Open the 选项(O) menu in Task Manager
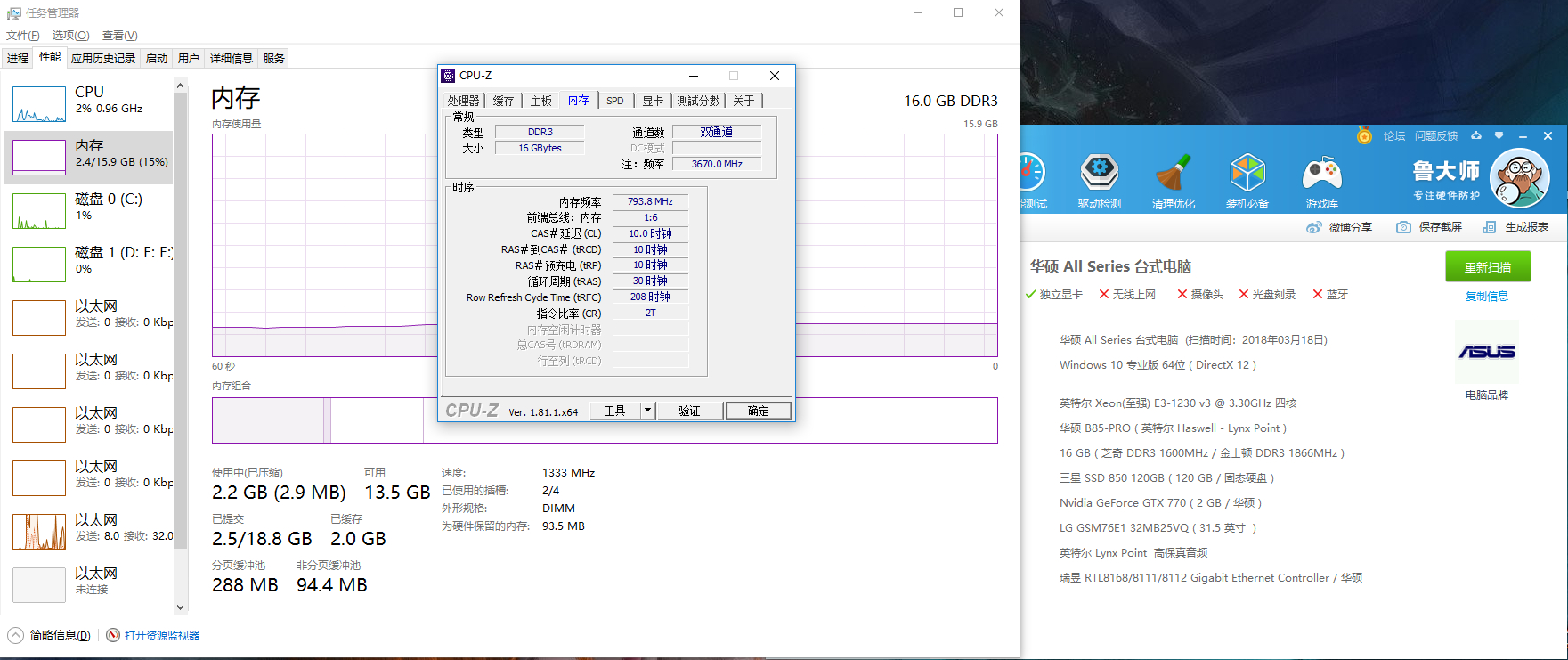 (x=70, y=36)
